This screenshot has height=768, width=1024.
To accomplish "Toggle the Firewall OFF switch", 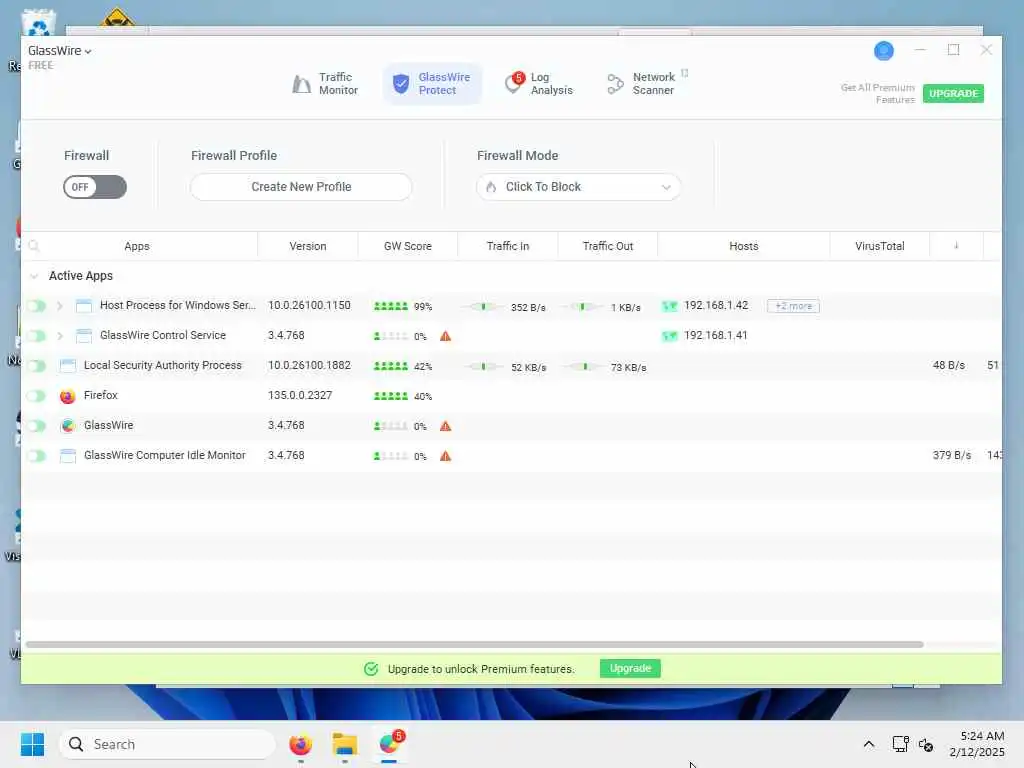I will point(95,187).
